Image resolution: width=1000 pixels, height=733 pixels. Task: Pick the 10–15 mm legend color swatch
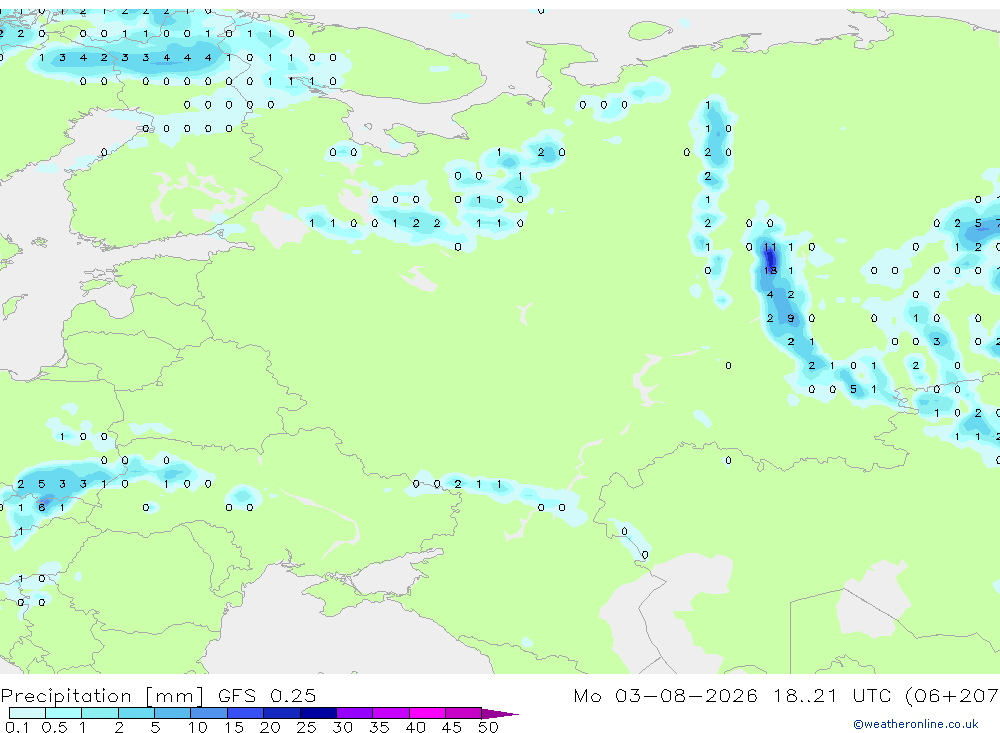click(x=209, y=713)
